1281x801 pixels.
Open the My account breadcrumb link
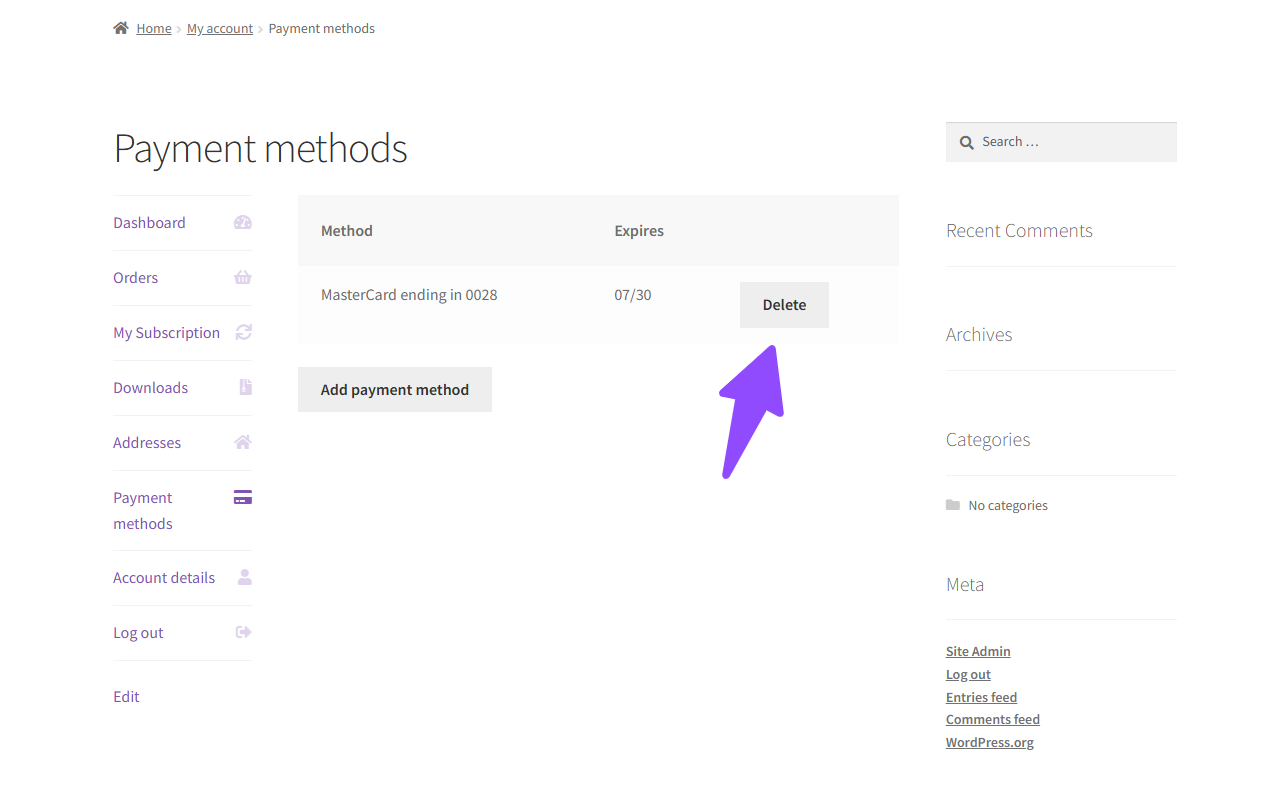220,29
